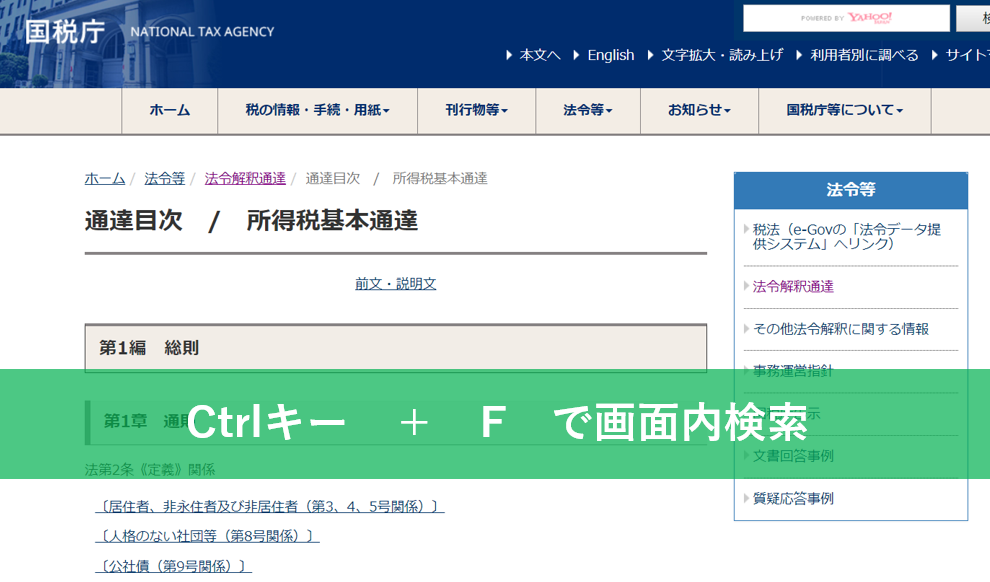The width and height of the screenshot is (990, 582).
Task: Open 人格のない社団等（第8号関係） link
Action: [207, 536]
